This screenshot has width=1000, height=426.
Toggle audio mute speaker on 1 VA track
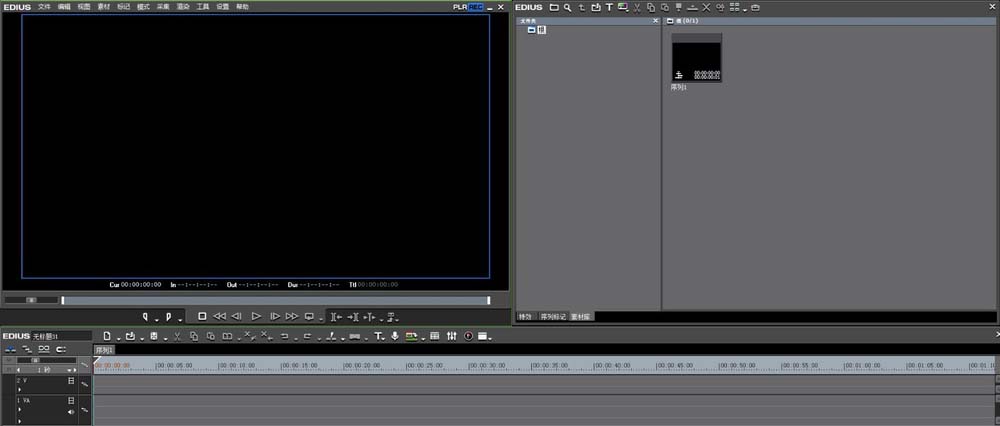tap(71, 411)
